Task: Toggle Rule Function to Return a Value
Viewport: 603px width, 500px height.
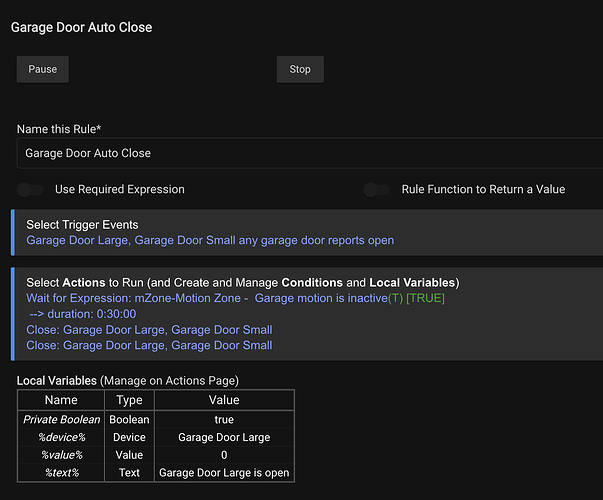Action: (x=377, y=189)
